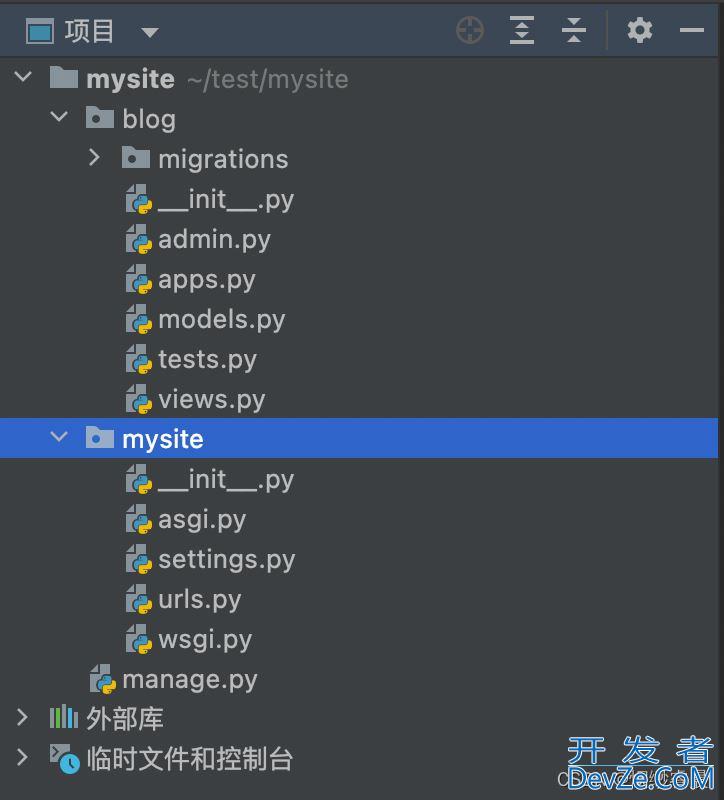The width and height of the screenshot is (724, 800).
Task: Select views.py file
Action: pyautogui.click(x=359, y=398)
